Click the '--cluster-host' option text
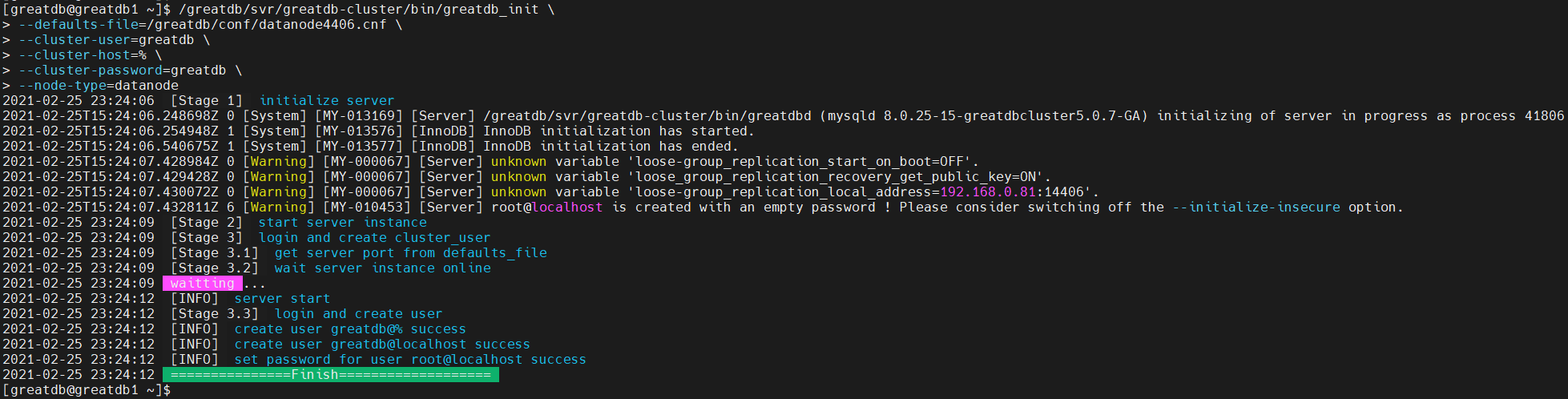The height and width of the screenshot is (399, 1568). pyautogui.click(x=75, y=55)
